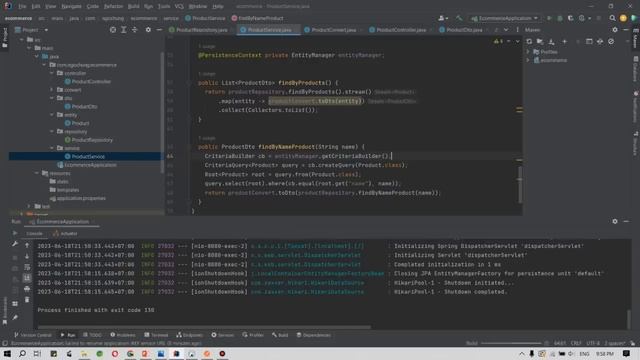Viewport: 640px width, 360px height.
Task: Click Select Opened File target icon in Project panel
Action: 113,30
